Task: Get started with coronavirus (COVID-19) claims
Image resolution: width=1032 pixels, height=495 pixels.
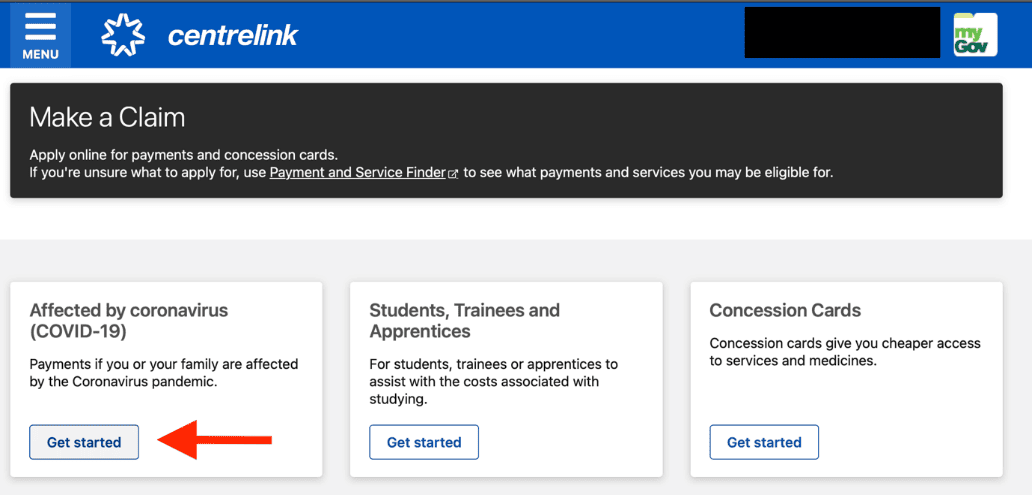Action: (x=84, y=442)
